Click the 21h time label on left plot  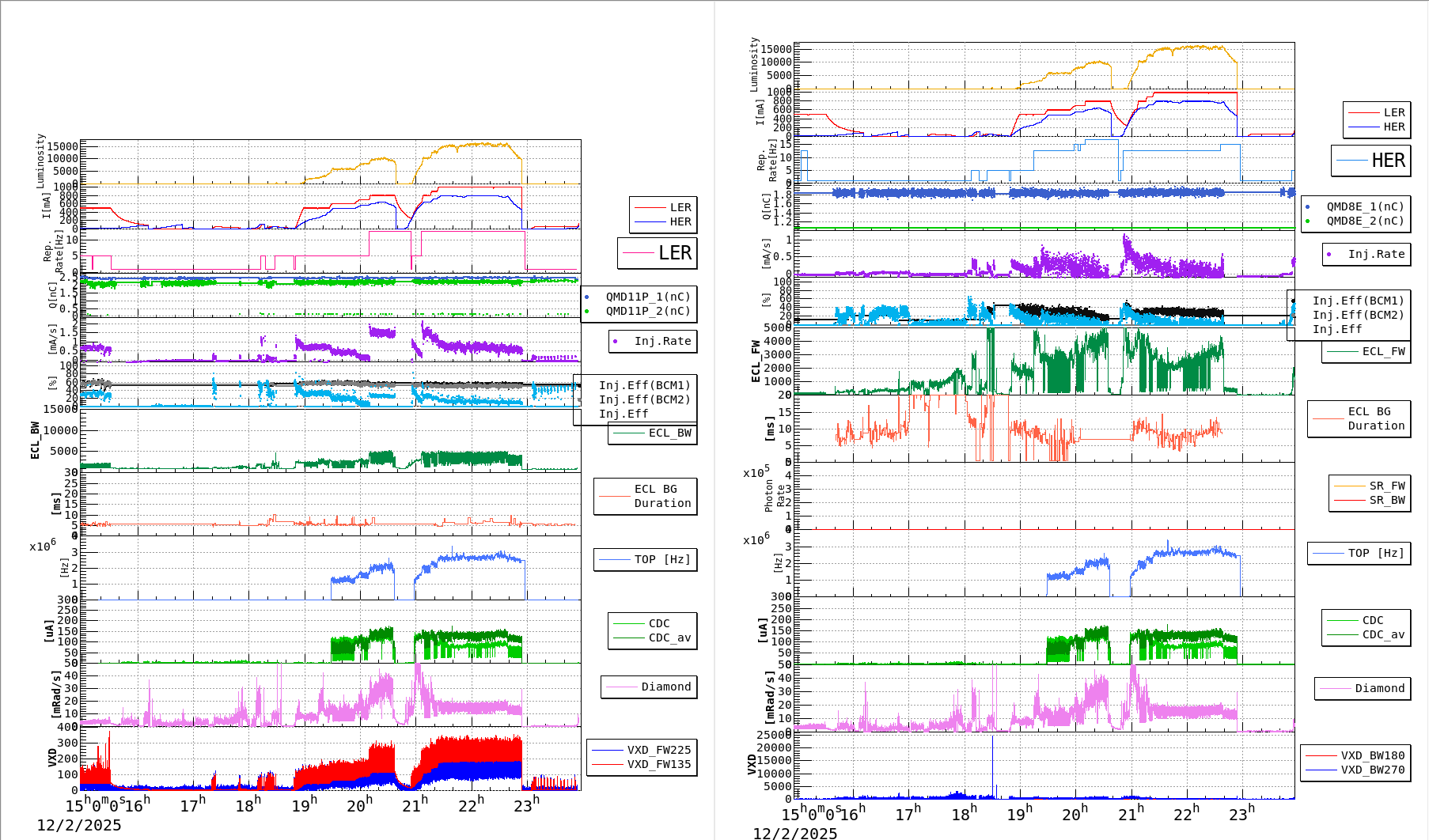click(x=415, y=805)
